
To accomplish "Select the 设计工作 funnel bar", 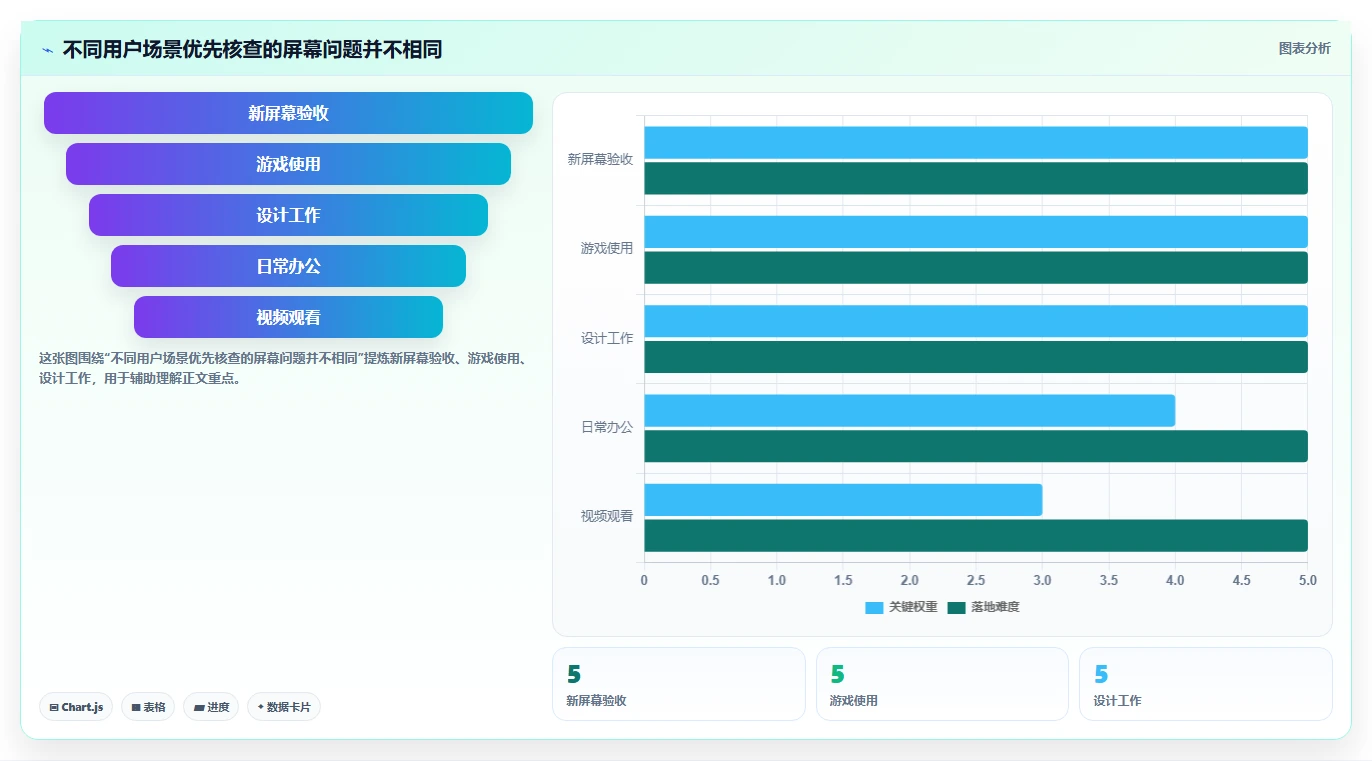I will (288, 215).
